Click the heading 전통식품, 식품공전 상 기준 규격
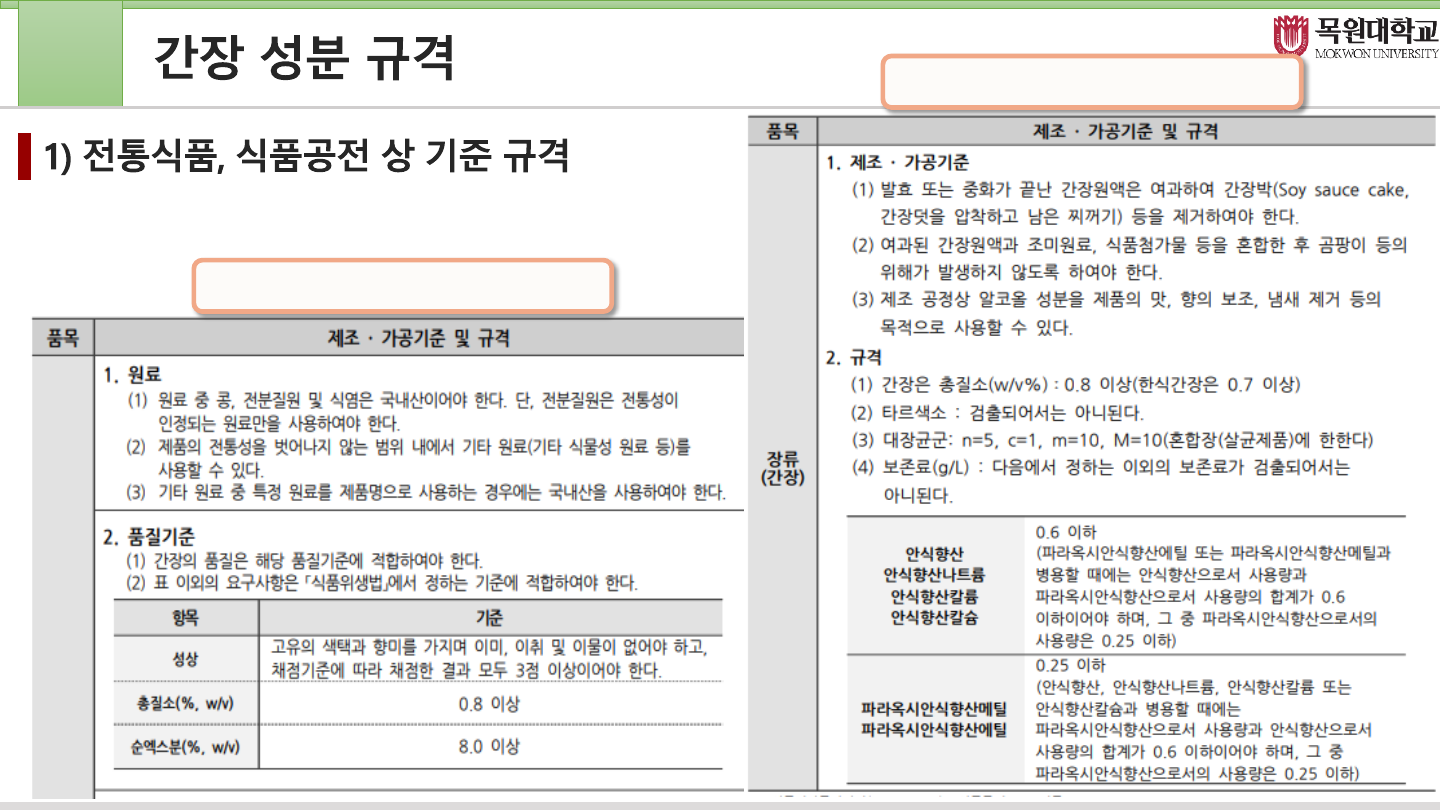Image resolution: width=1440 pixels, height=810 pixels. [x=306, y=156]
